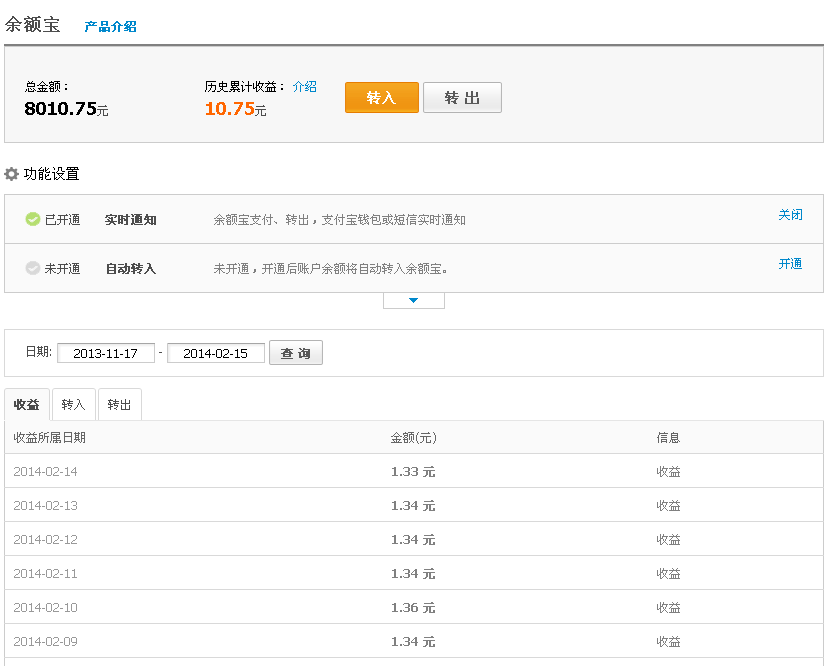Select the 2014-02-14 earnings row
Viewport: 829px width, 666px height.
click(x=413, y=472)
